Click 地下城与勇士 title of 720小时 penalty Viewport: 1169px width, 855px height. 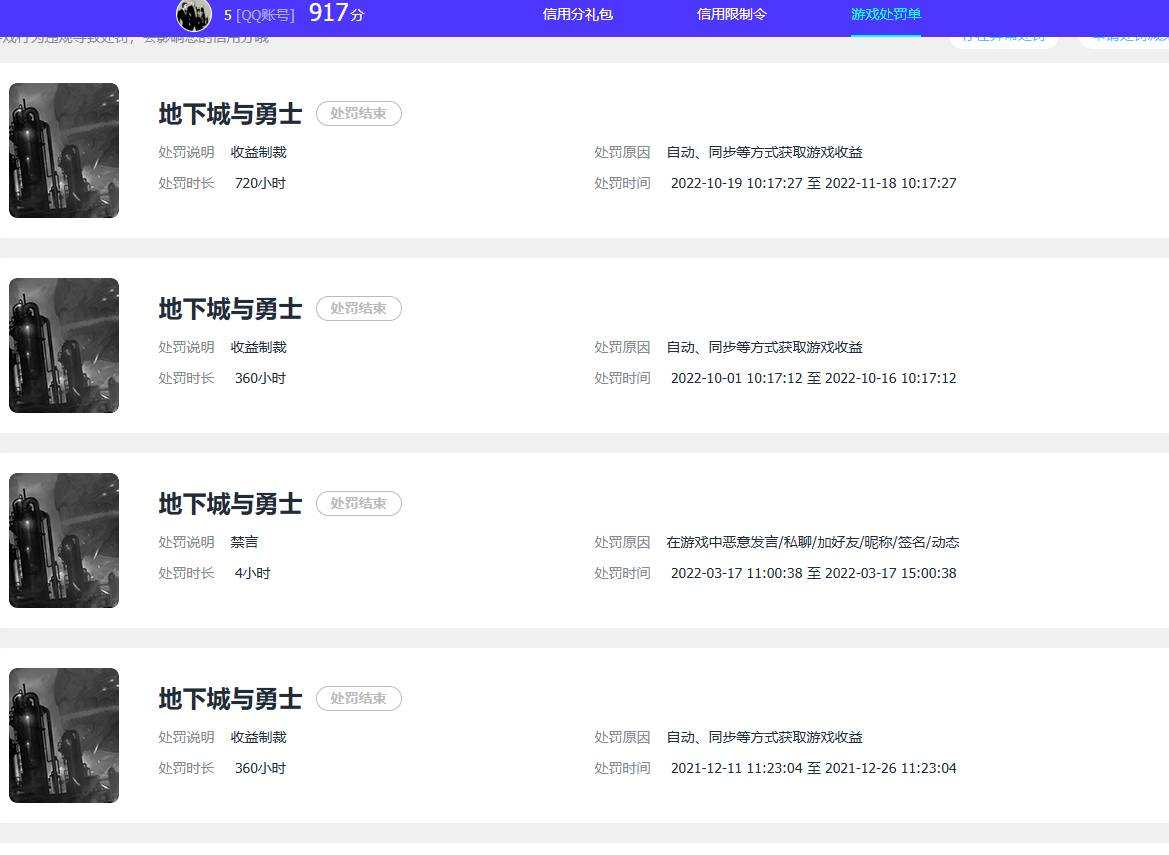[230, 114]
